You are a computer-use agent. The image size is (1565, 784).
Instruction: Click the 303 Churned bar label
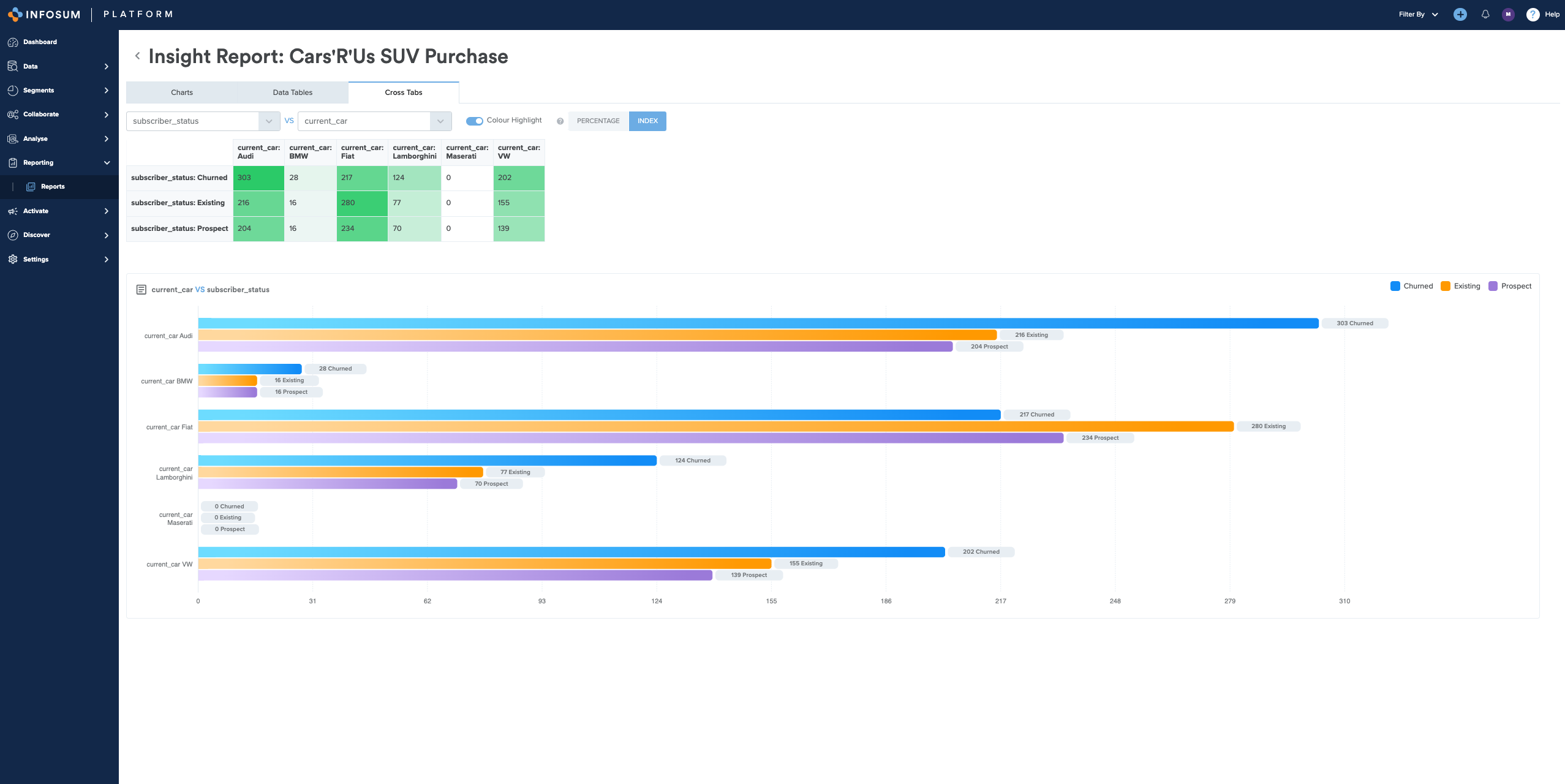click(x=1354, y=323)
